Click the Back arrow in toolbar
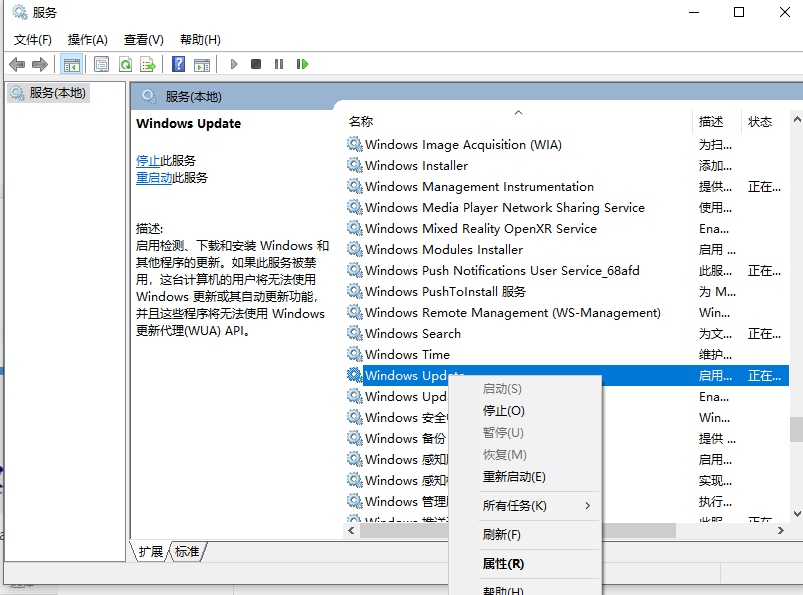Viewport: 803px width, 595px height. coord(17,64)
